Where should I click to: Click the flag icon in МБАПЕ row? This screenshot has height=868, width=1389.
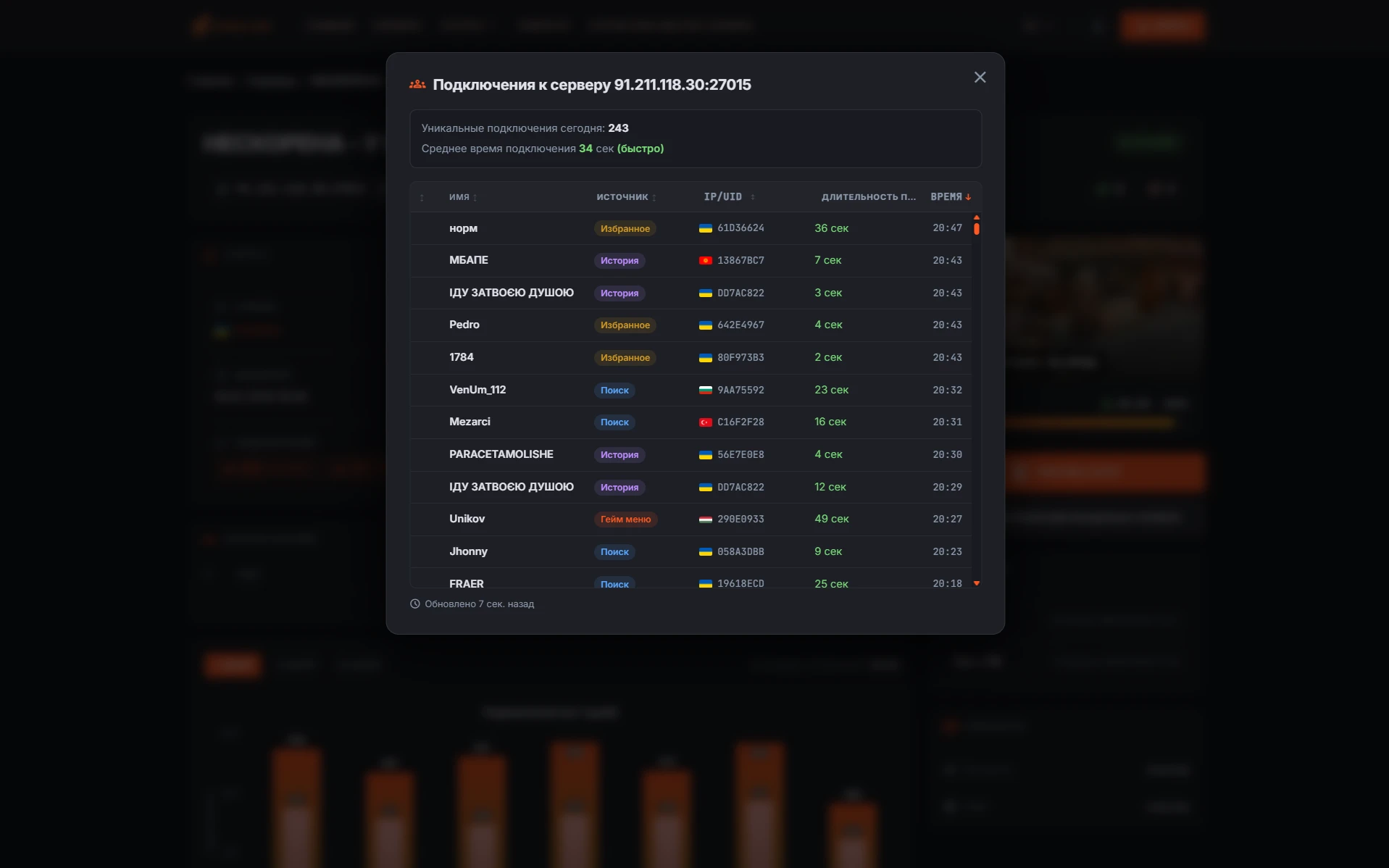[x=705, y=261]
